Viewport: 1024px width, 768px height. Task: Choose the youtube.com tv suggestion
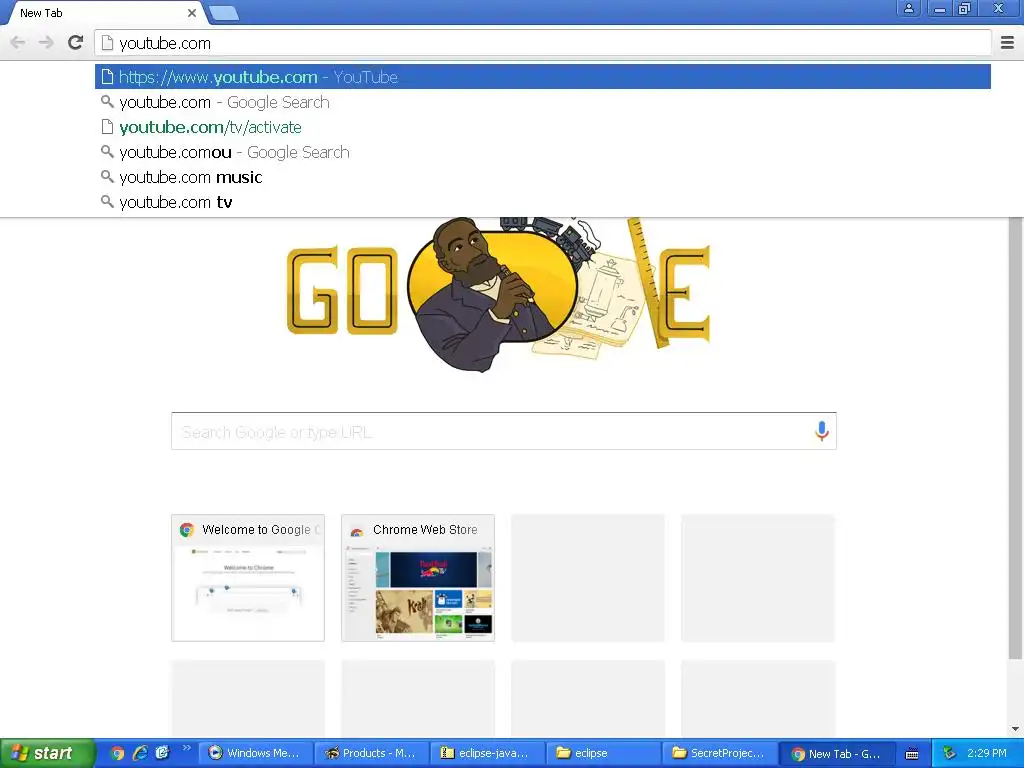tap(543, 202)
